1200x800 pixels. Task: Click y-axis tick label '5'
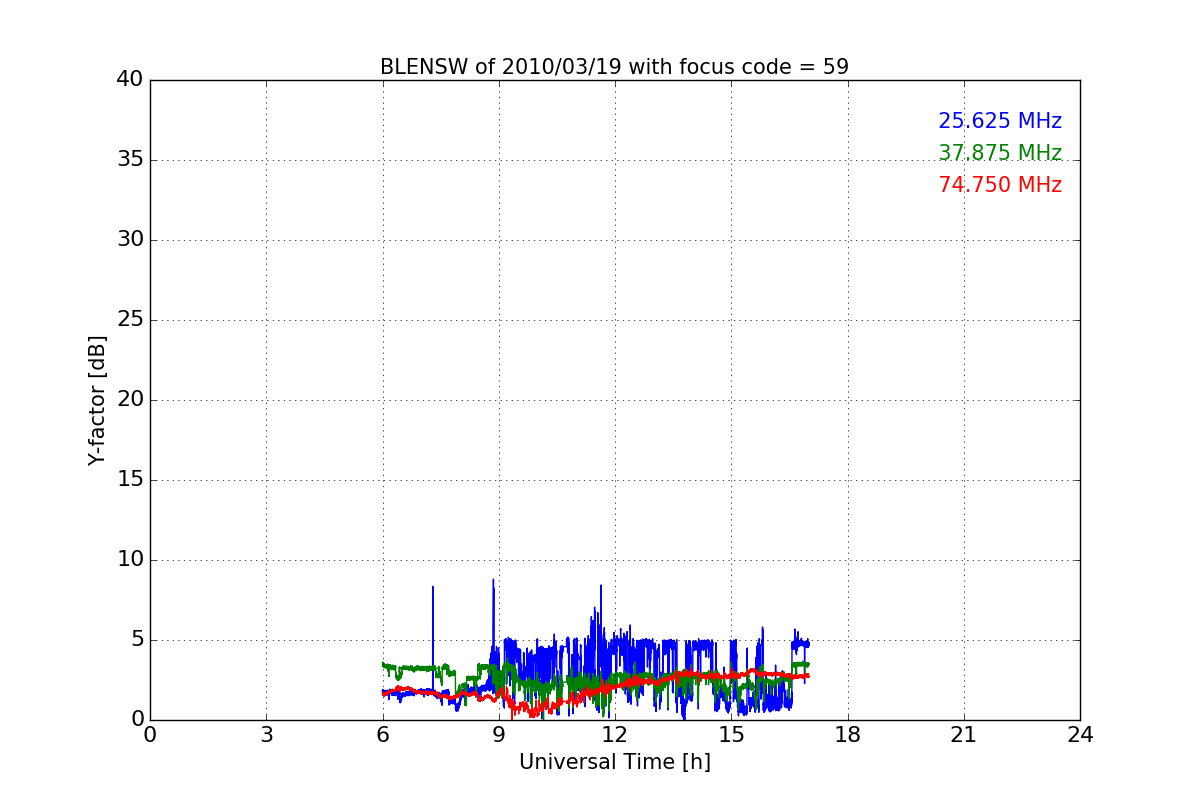[x=137, y=640]
